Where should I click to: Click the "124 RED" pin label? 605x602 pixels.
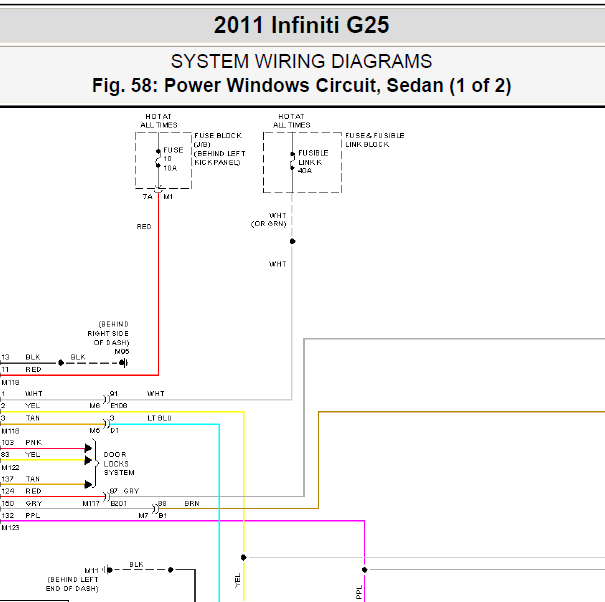pyautogui.click(x=21, y=491)
